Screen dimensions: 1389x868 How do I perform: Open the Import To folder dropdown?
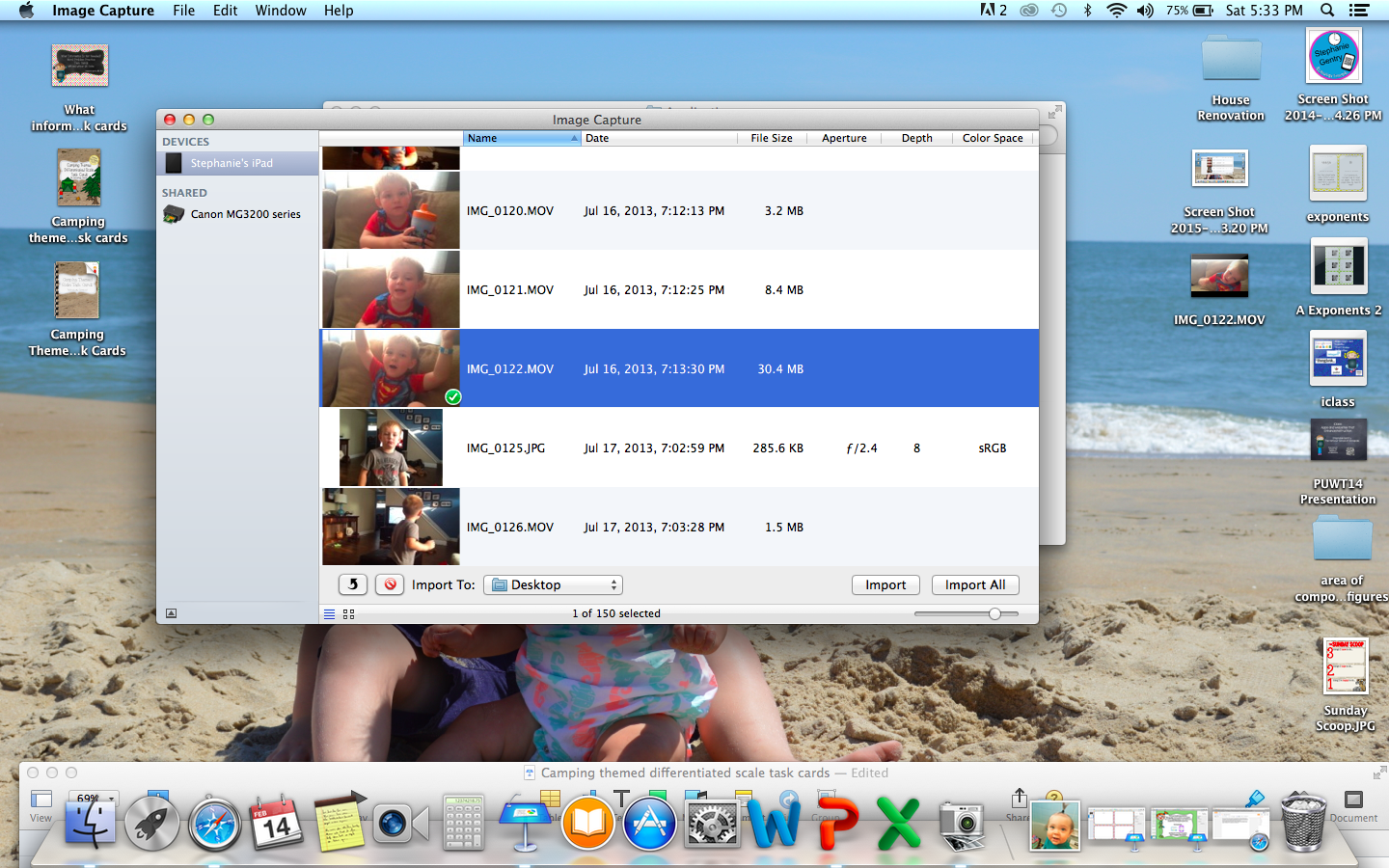click(x=553, y=584)
